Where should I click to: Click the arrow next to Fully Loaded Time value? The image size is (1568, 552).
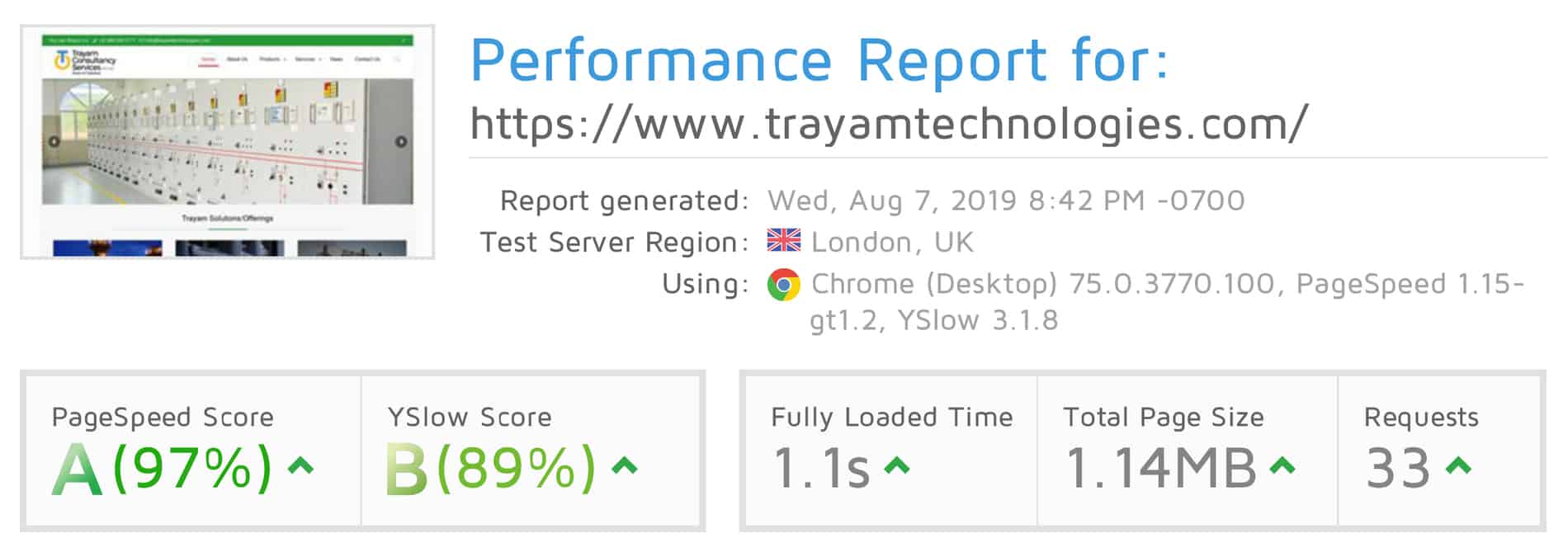tap(896, 466)
